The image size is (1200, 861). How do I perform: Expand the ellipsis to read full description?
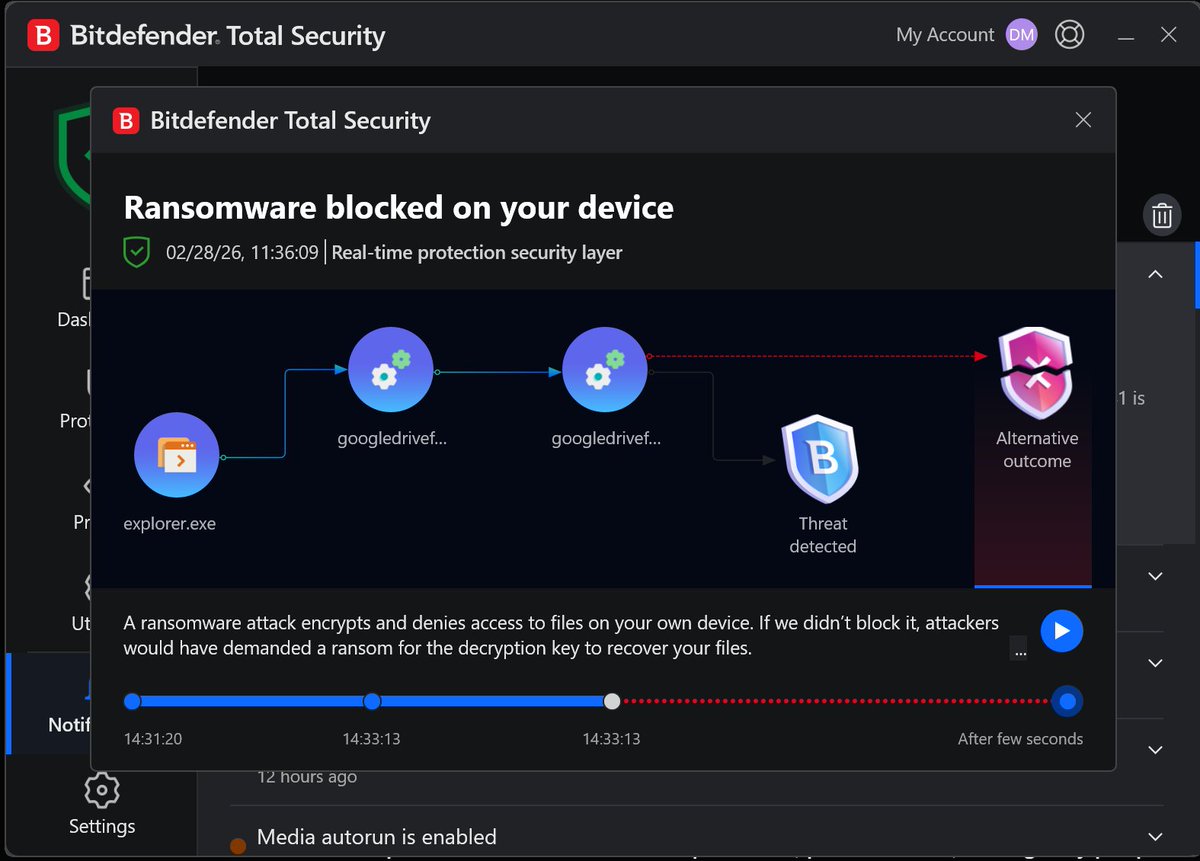(1020, 648)
